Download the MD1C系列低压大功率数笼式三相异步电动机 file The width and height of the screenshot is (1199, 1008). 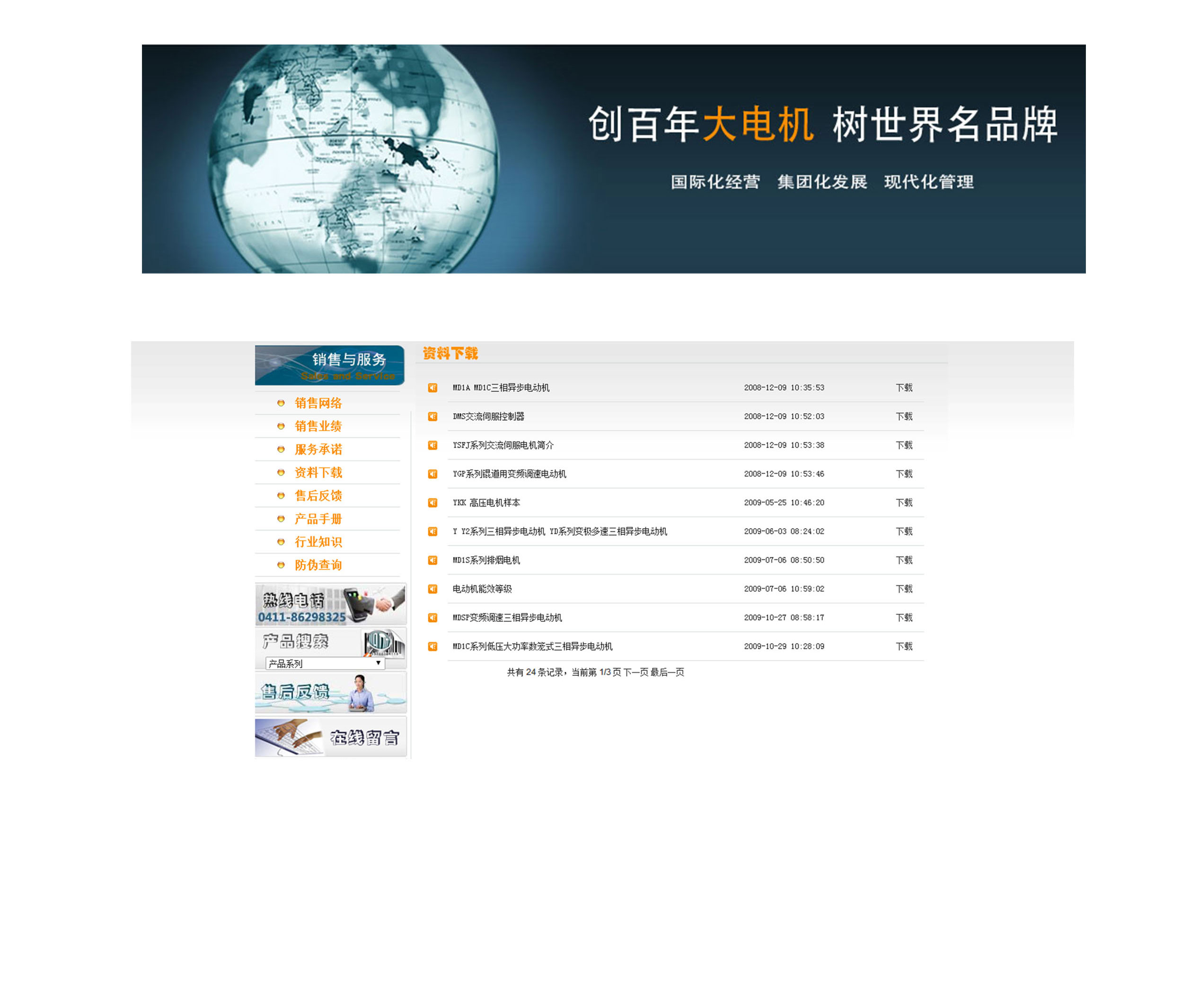tap(904, 646)
